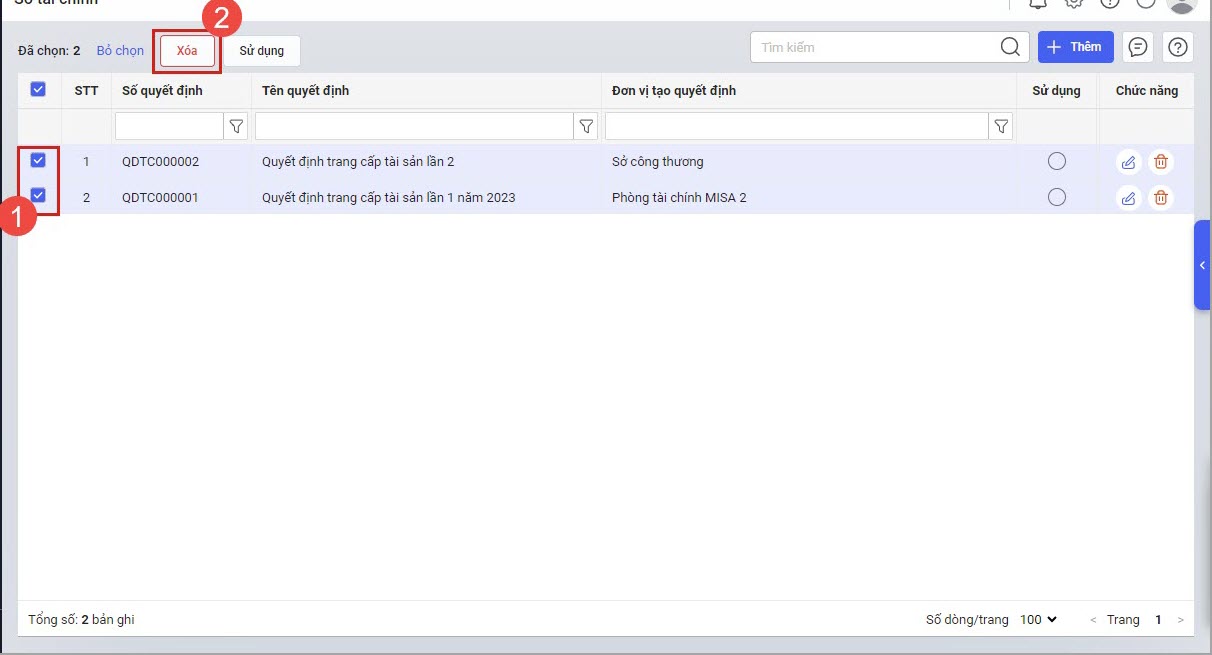This screenshot has width=1212, height=655.
Task: Uncheck the checkbox for row QDTC000001
Action: pyautogui.click(x=39, y=196)
